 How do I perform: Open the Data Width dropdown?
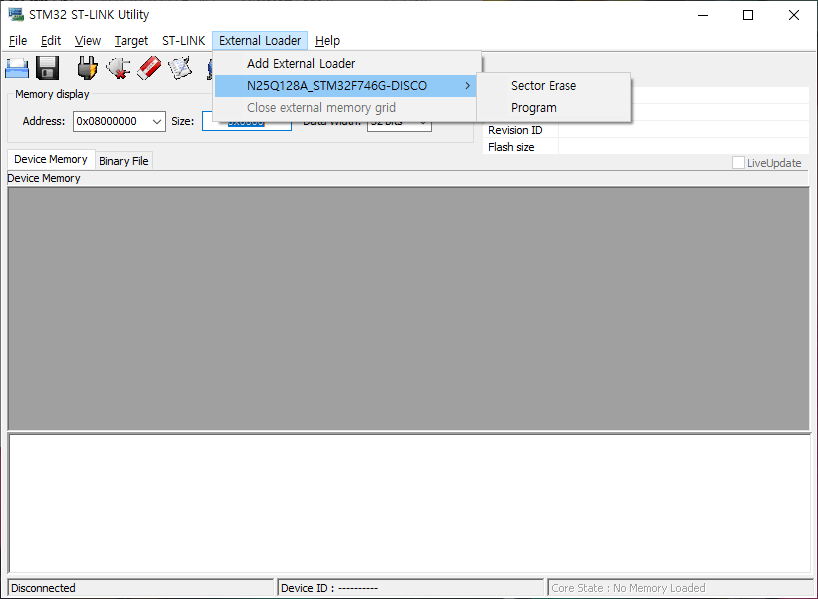(399, 126)
